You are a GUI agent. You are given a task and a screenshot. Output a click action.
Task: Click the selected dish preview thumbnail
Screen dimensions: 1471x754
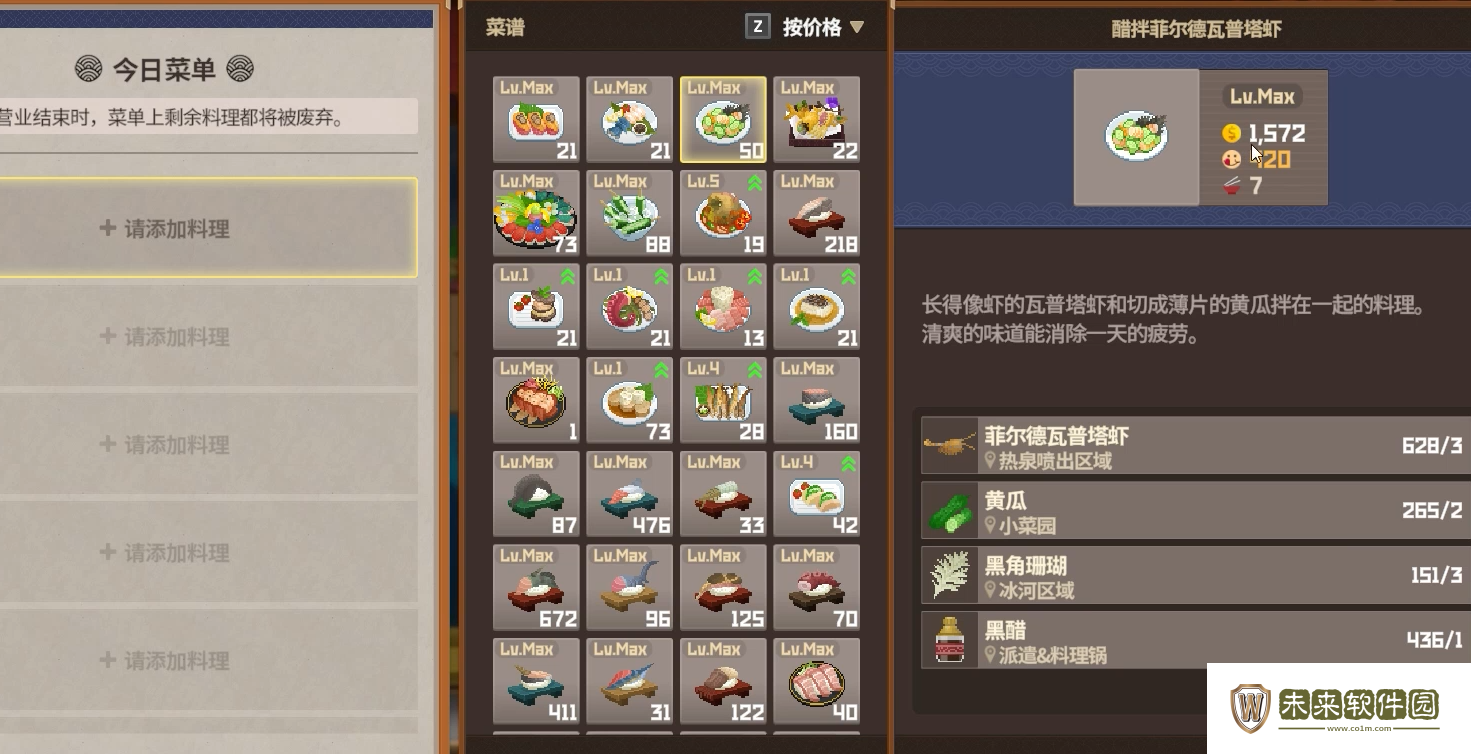(x=1137, y=137)
